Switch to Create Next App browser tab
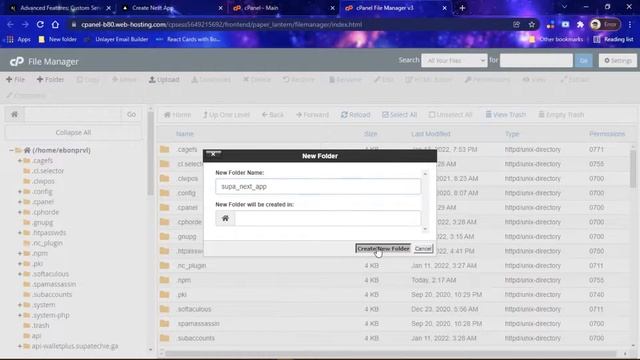The image size is (640, 360). 171,8
